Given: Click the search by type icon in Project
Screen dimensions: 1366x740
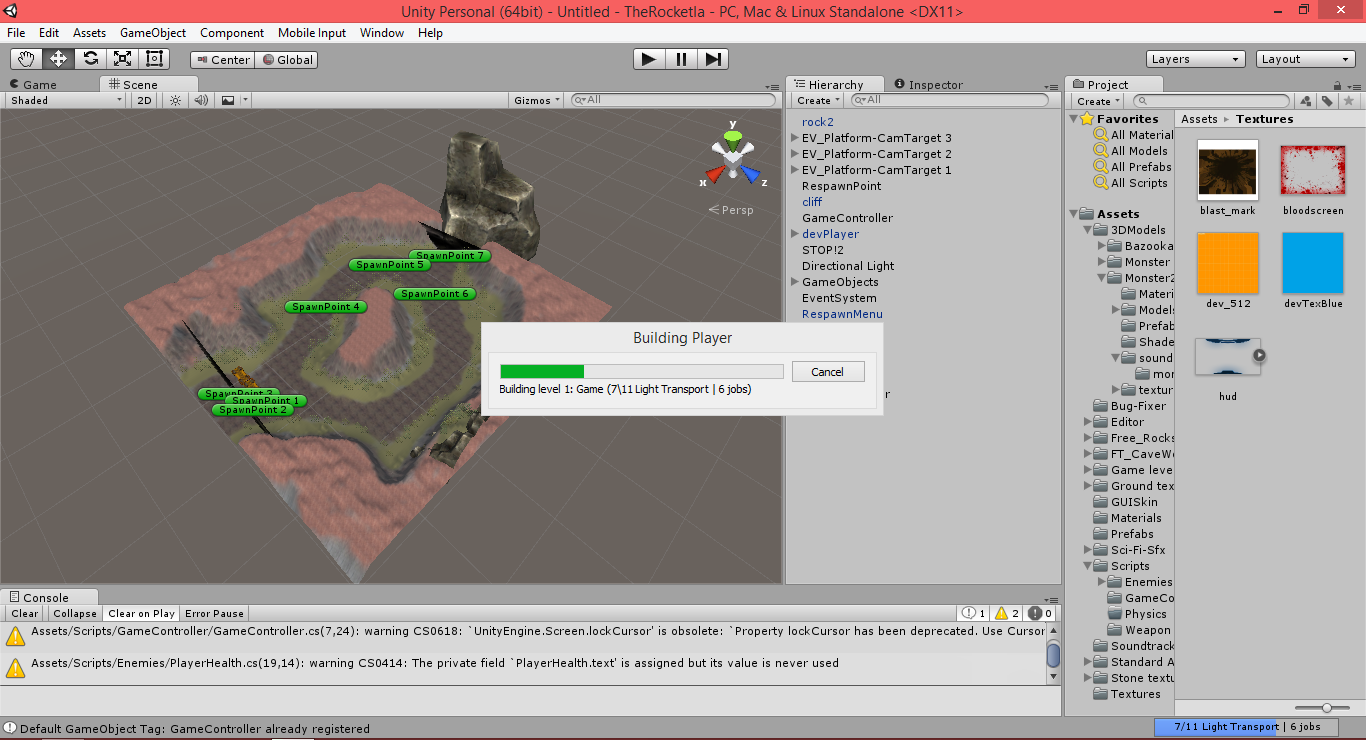Looking at the screenshot, I should click(1305, 100).
